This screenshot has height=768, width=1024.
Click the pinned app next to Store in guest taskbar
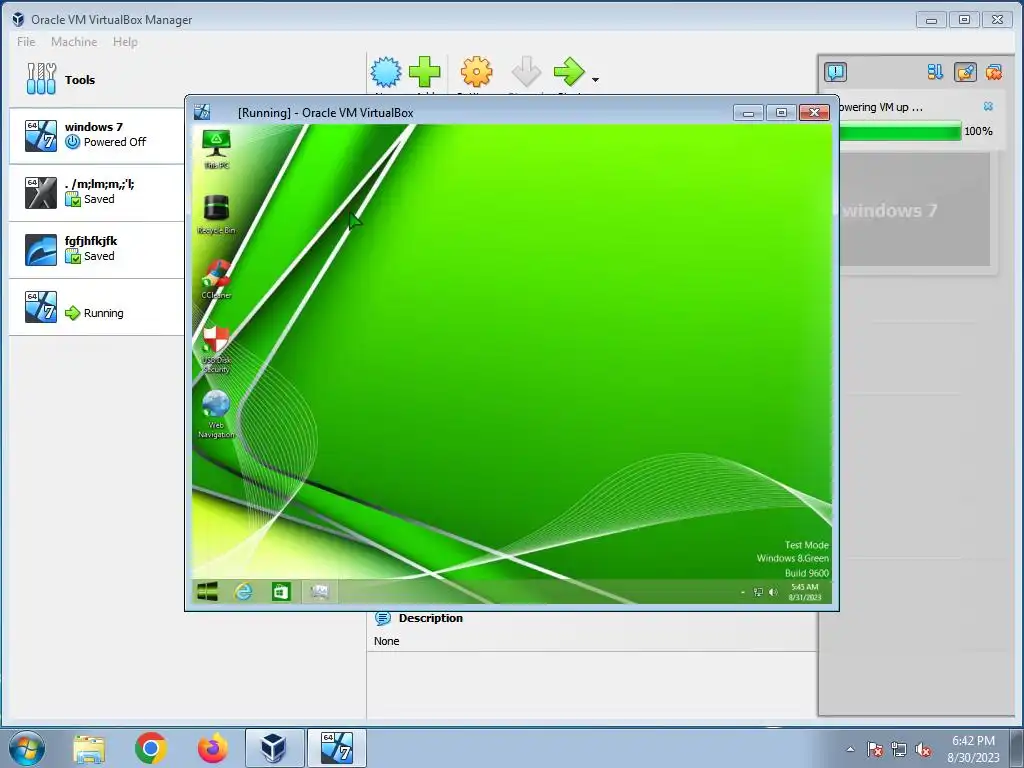(319, 592)
